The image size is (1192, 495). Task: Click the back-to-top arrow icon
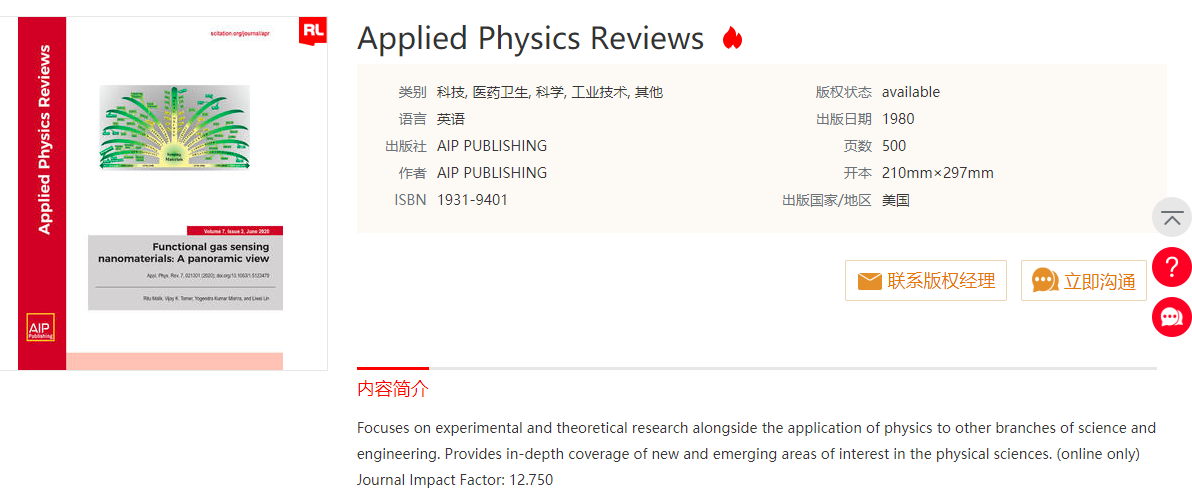[x=1171, y=217]
